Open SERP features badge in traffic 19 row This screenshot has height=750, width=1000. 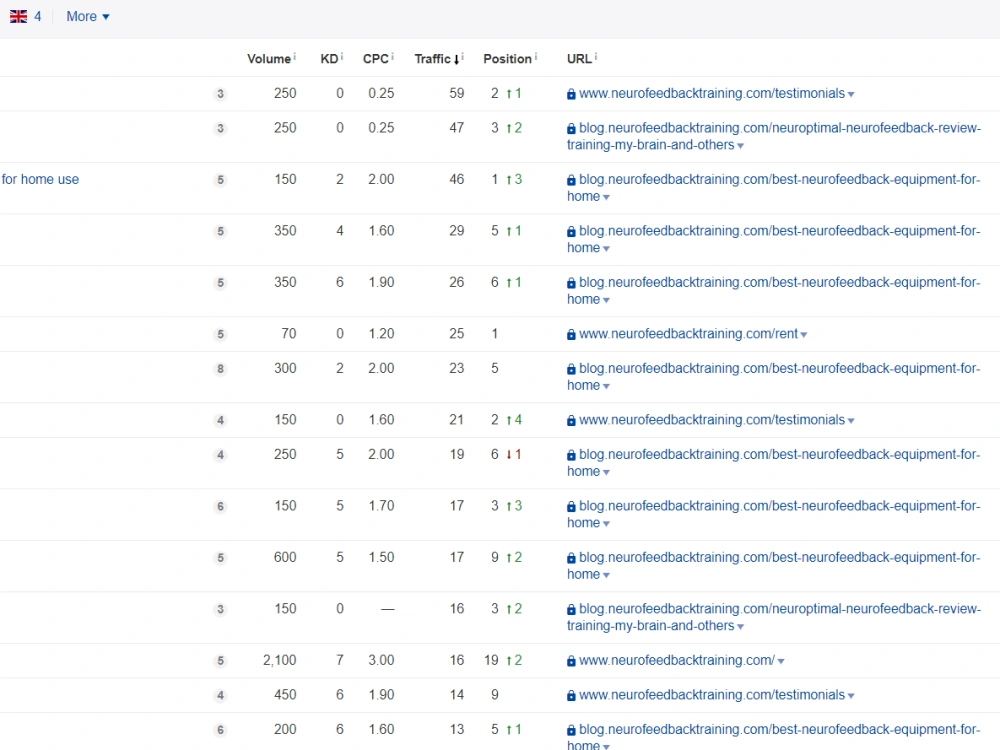220,455
